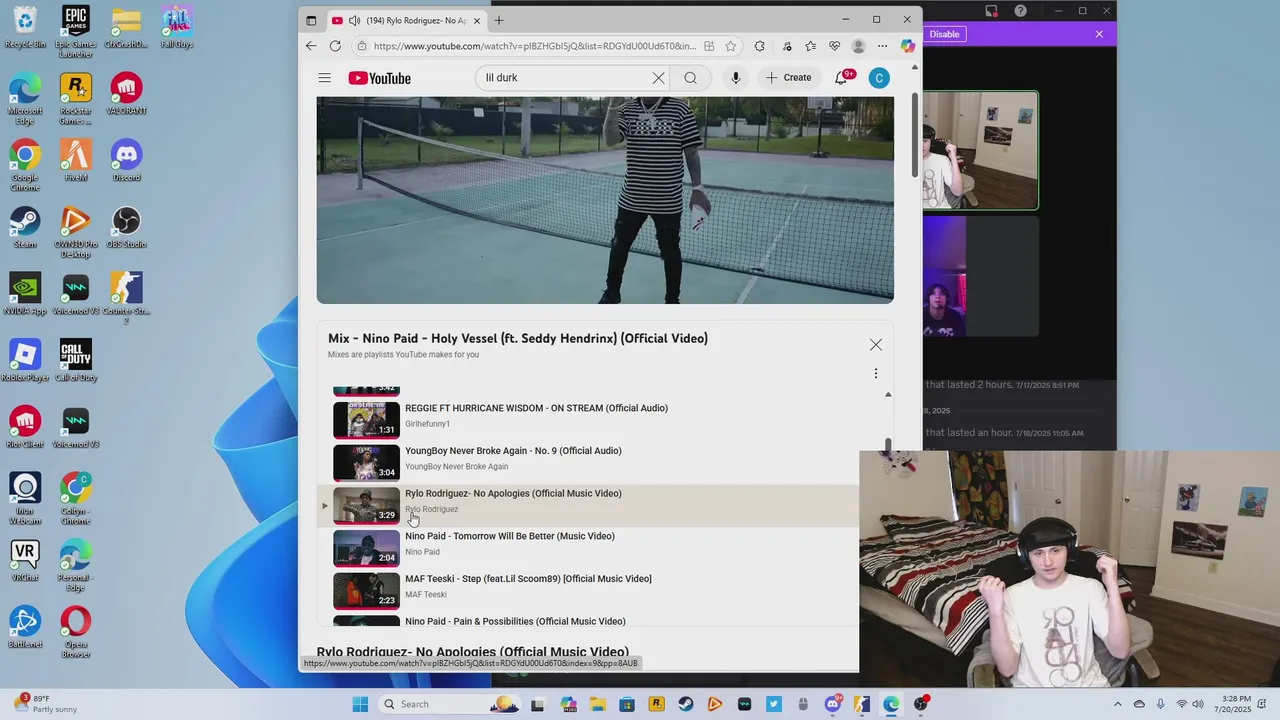The image size is (1280, 720).
Task: Open the Mix playlist three-dot menu
Action: (x=876, y=373)
